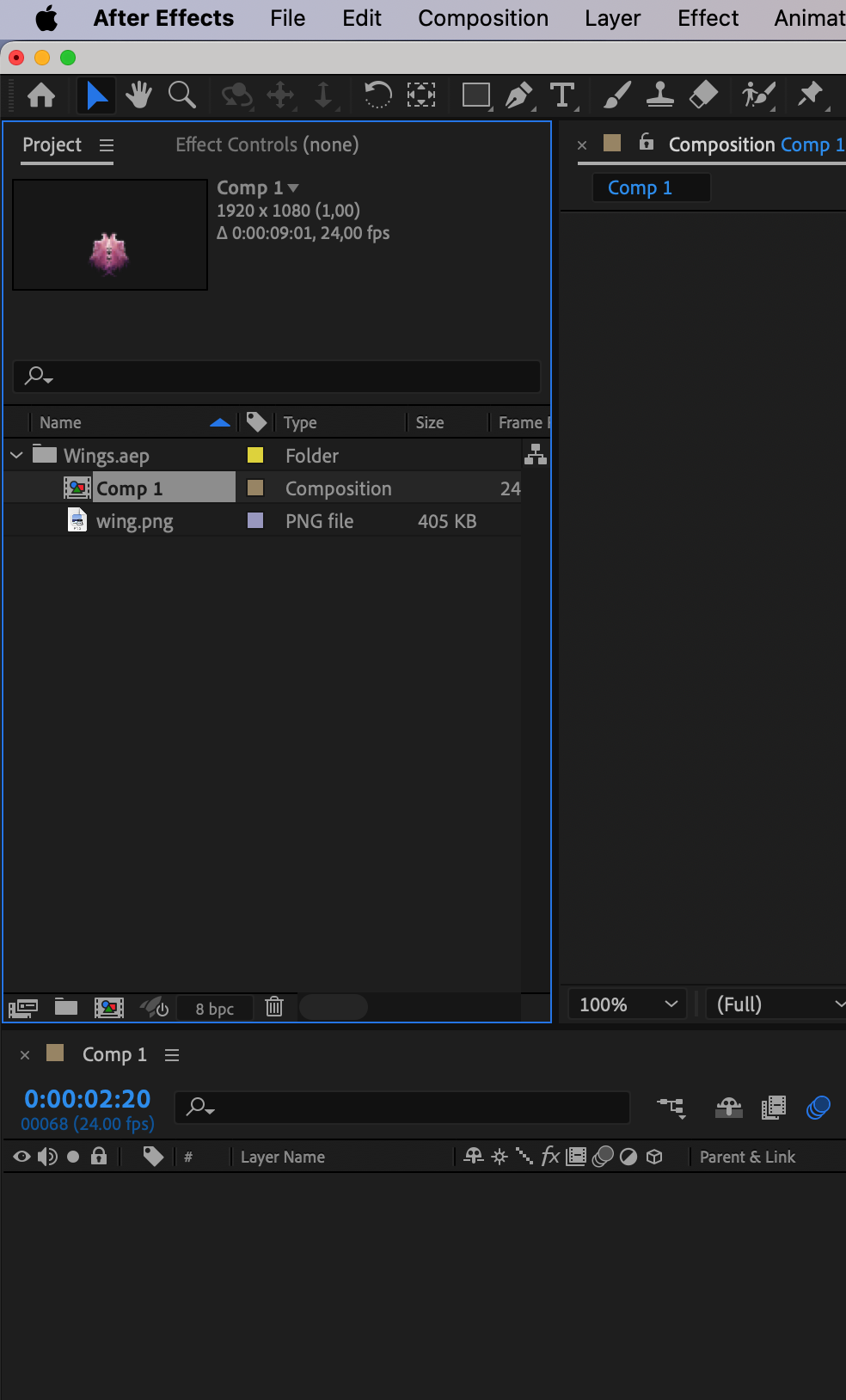Click the lock column header
Screen dimensions: 846x1400
click(99, 1156)
